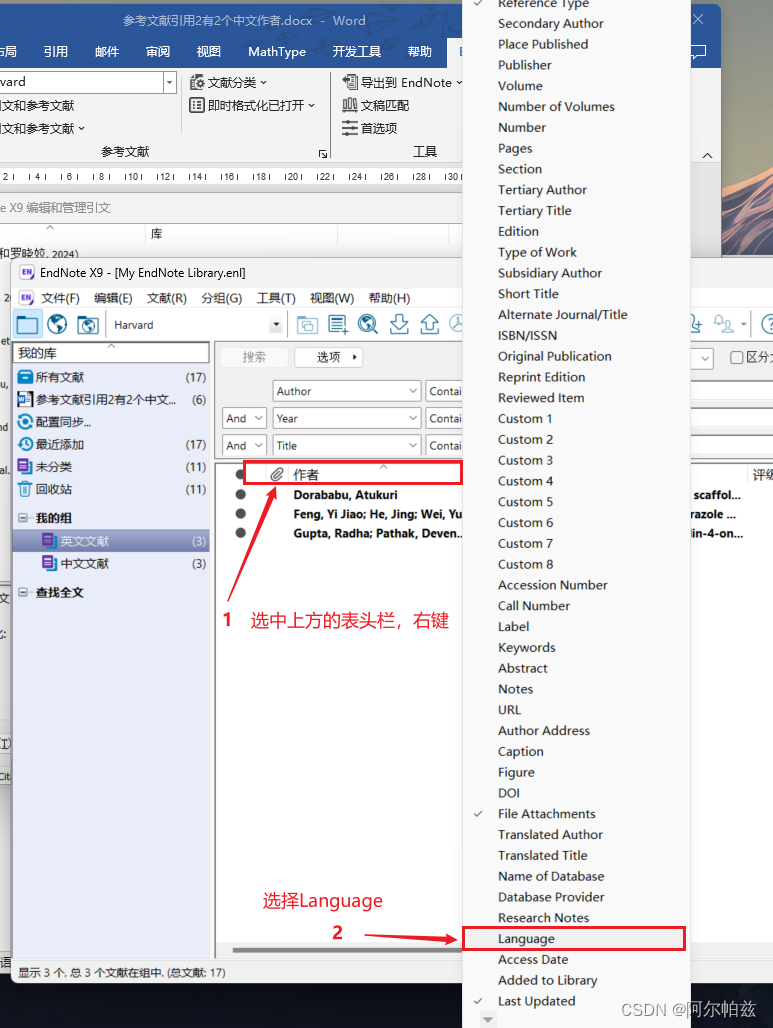This screenshot has width=773, height=1028.
Task: Open the 视图(W) menu in EndNote
Action: [332, 298]
